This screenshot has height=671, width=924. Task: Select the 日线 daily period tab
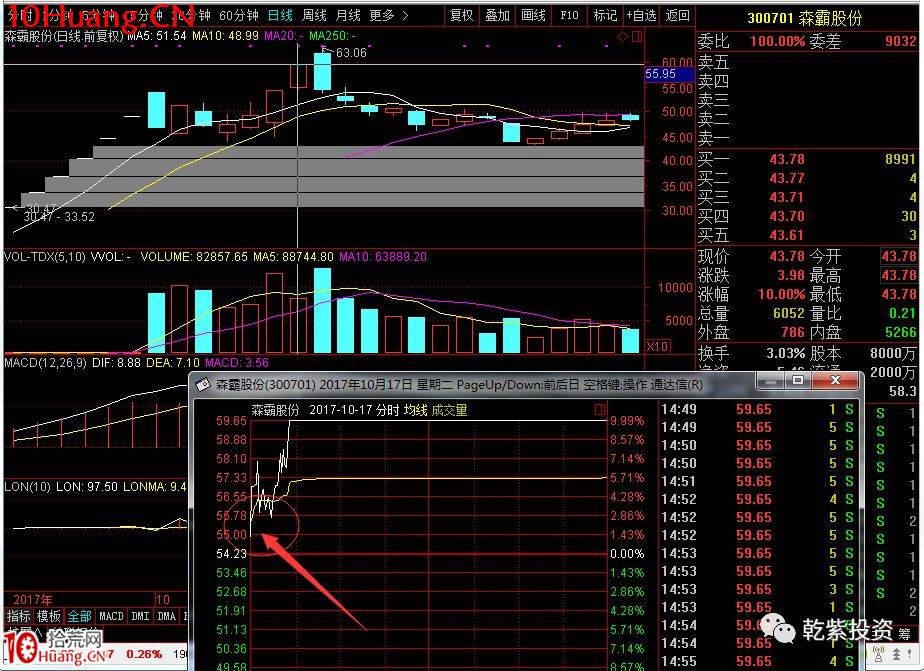280,15
